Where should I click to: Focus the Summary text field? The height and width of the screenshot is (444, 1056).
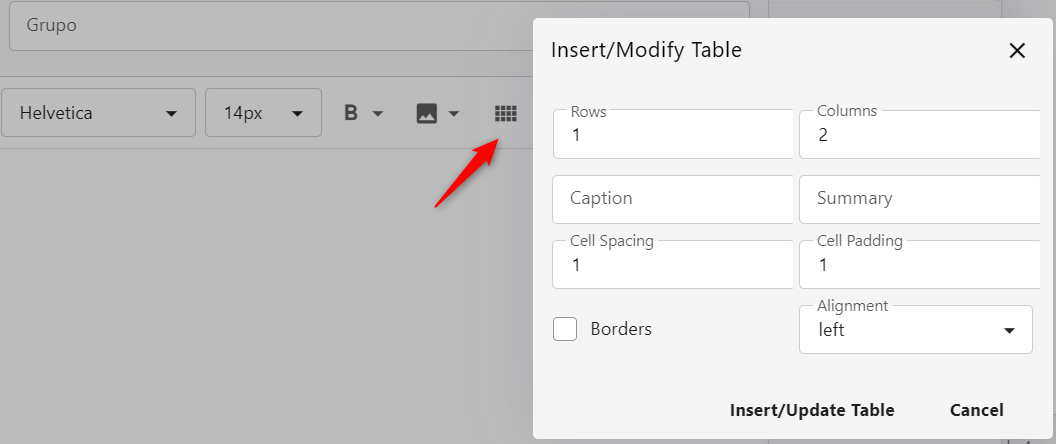point(918,199)
